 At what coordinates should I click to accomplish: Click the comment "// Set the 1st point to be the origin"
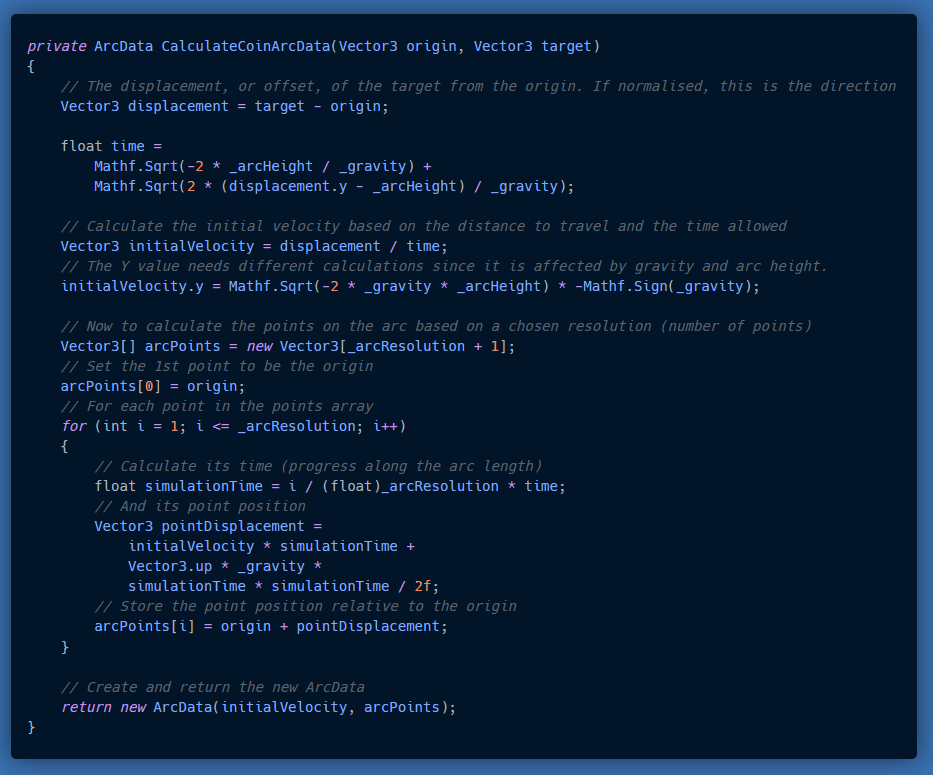[217, 367]
